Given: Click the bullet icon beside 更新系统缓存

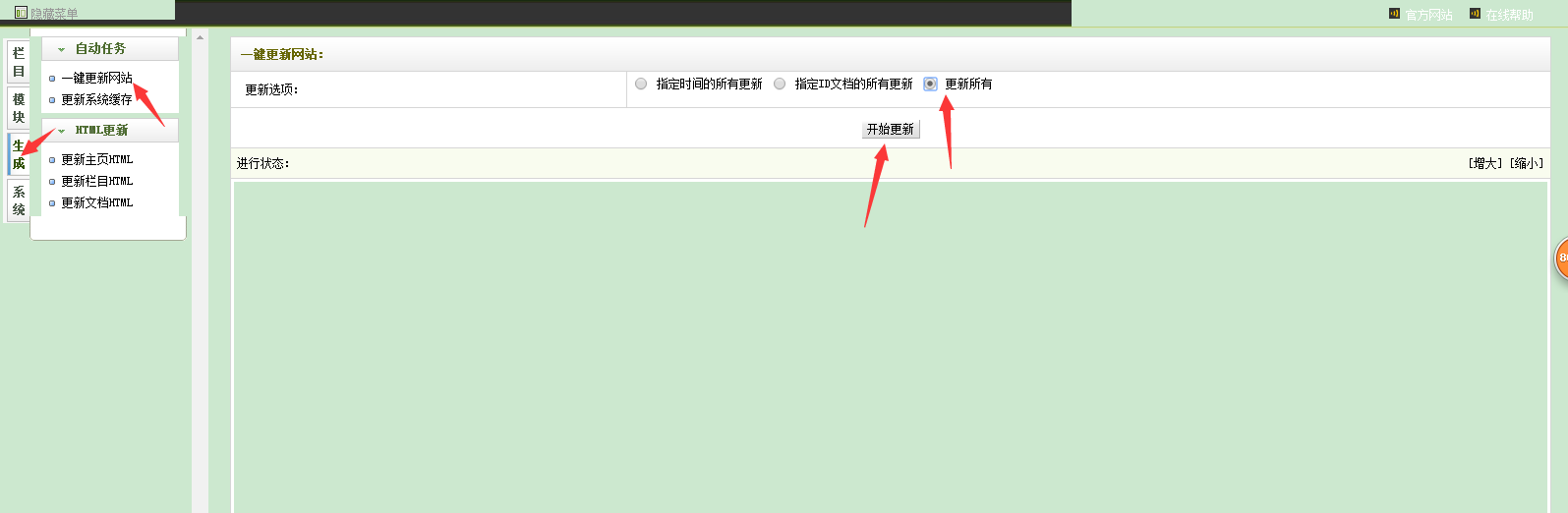Looking at the screenshot, I should click(x=52, y=100).
